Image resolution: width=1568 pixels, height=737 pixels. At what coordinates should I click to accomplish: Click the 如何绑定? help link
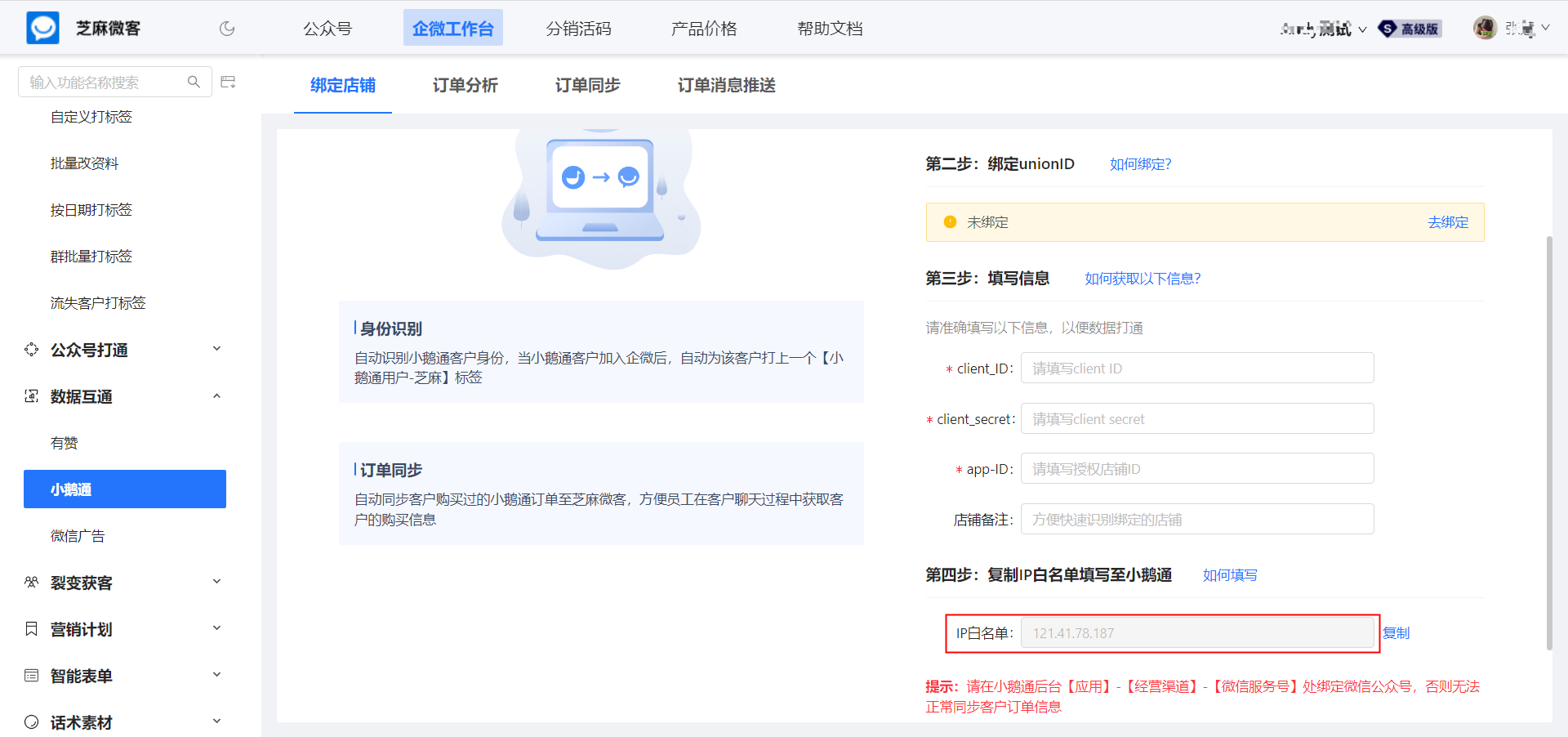click(x=1140, y=164)
